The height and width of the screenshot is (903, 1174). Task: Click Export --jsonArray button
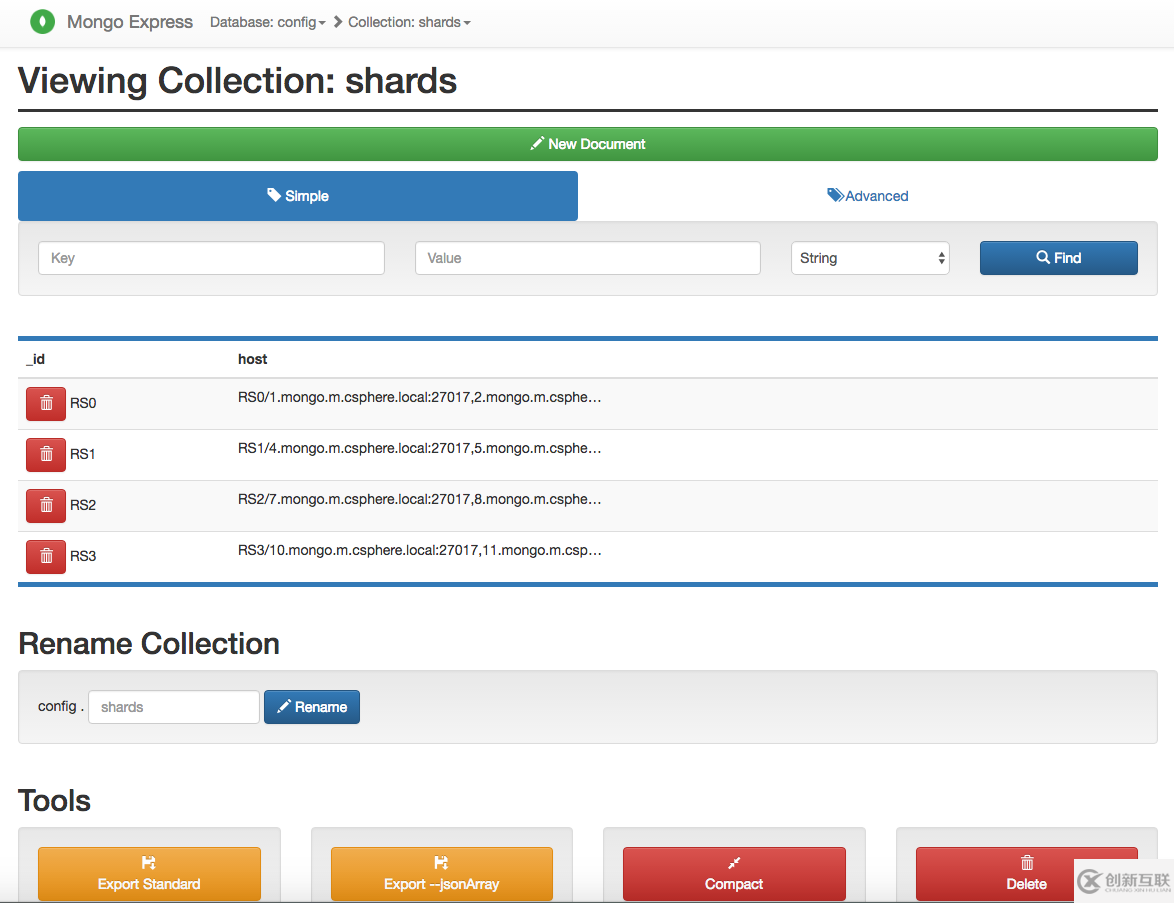point(442,874)
